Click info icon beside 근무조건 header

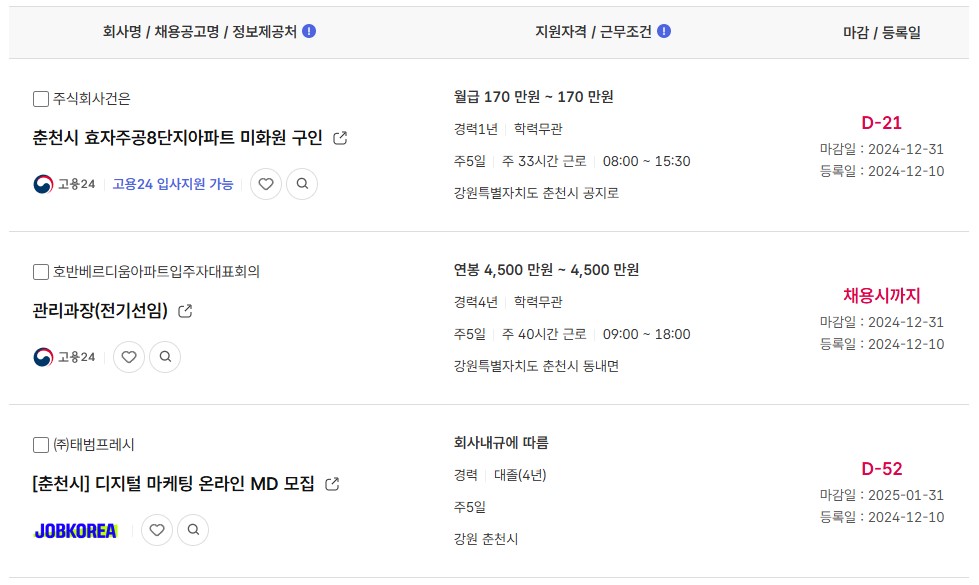[x=664, y=31]
